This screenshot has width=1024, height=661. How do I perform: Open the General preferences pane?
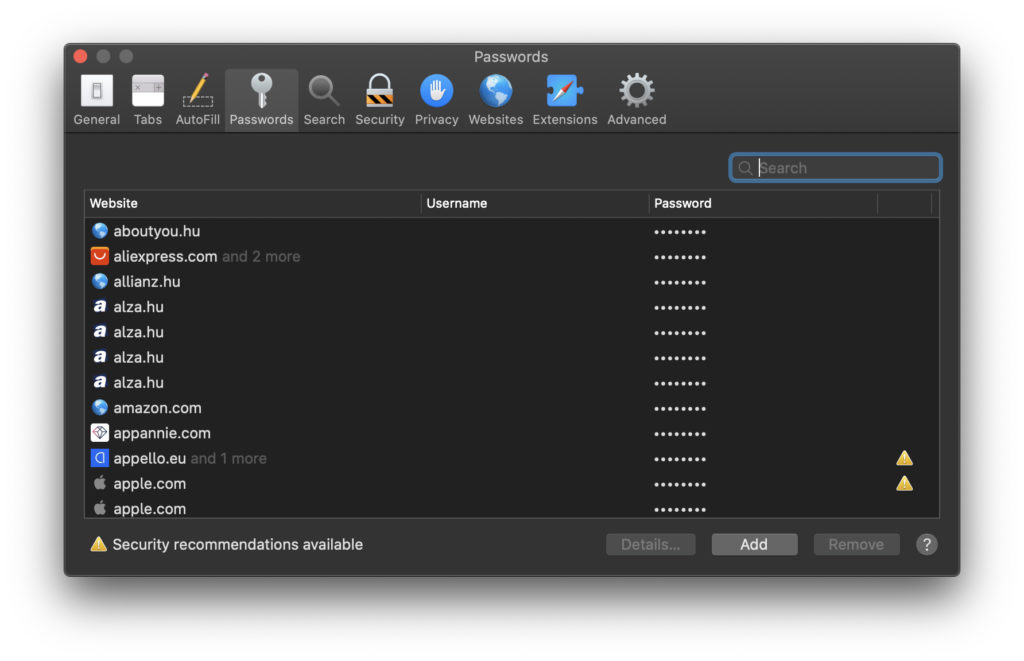pyautogui.click(x=97, y=101)
